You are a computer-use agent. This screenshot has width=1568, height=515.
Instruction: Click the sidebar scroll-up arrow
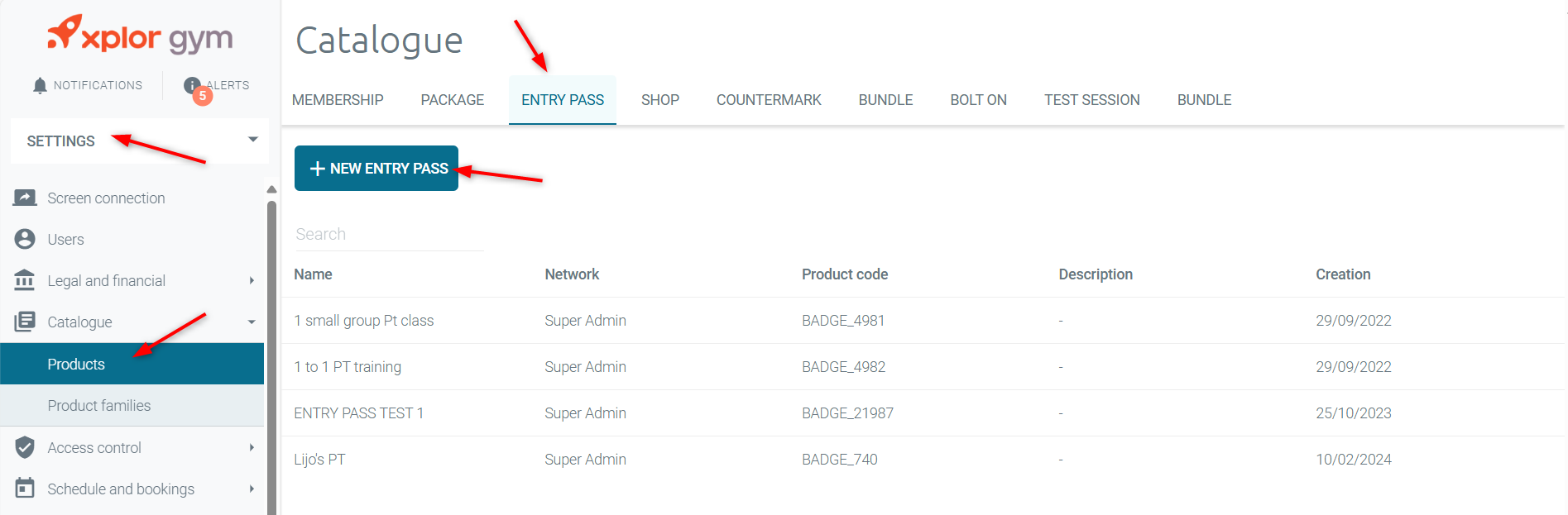[x=271, y=189]
